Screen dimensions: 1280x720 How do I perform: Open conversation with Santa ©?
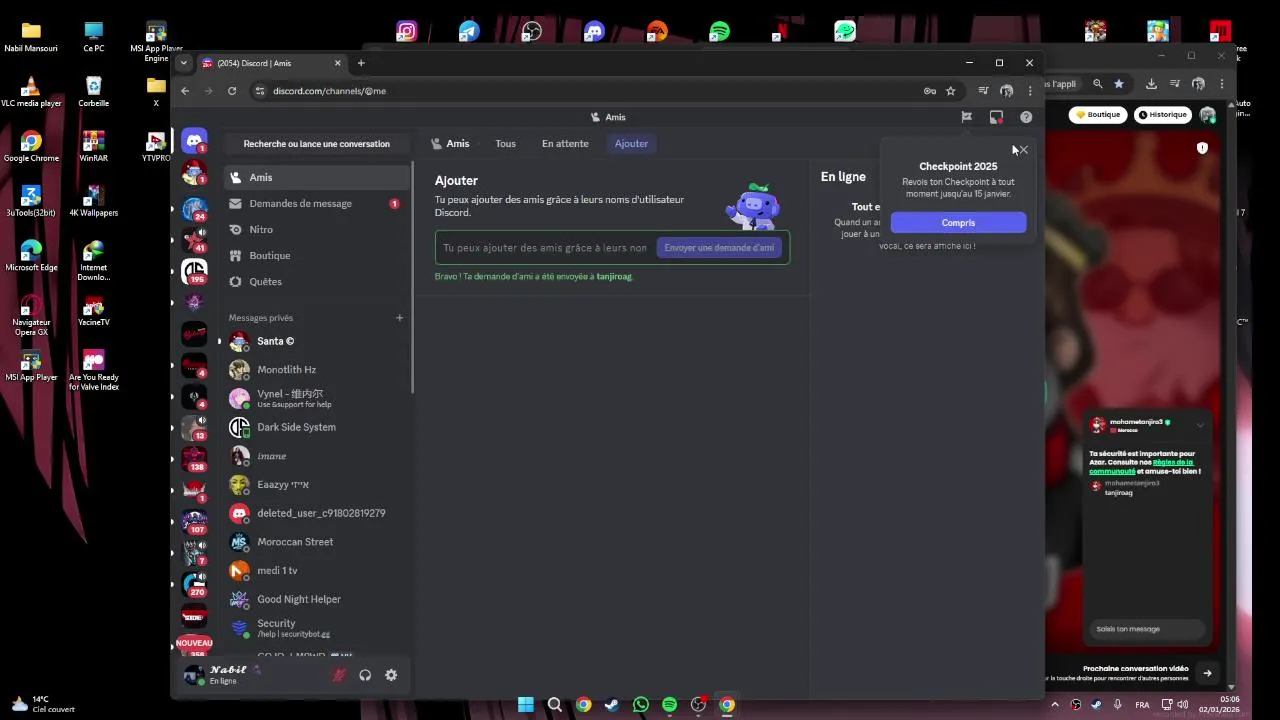pos(316,342)
